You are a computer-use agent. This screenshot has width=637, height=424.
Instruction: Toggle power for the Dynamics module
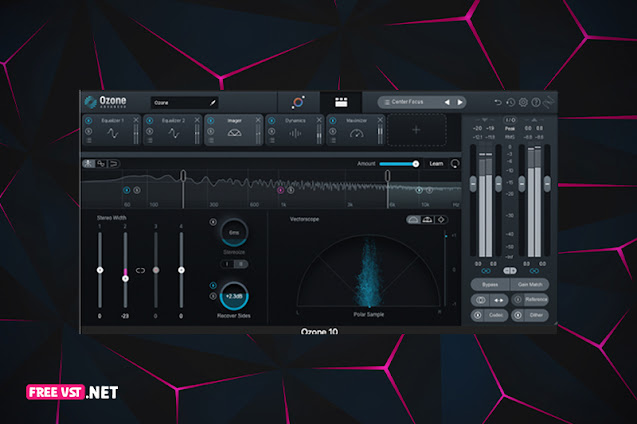coord(271,121)
